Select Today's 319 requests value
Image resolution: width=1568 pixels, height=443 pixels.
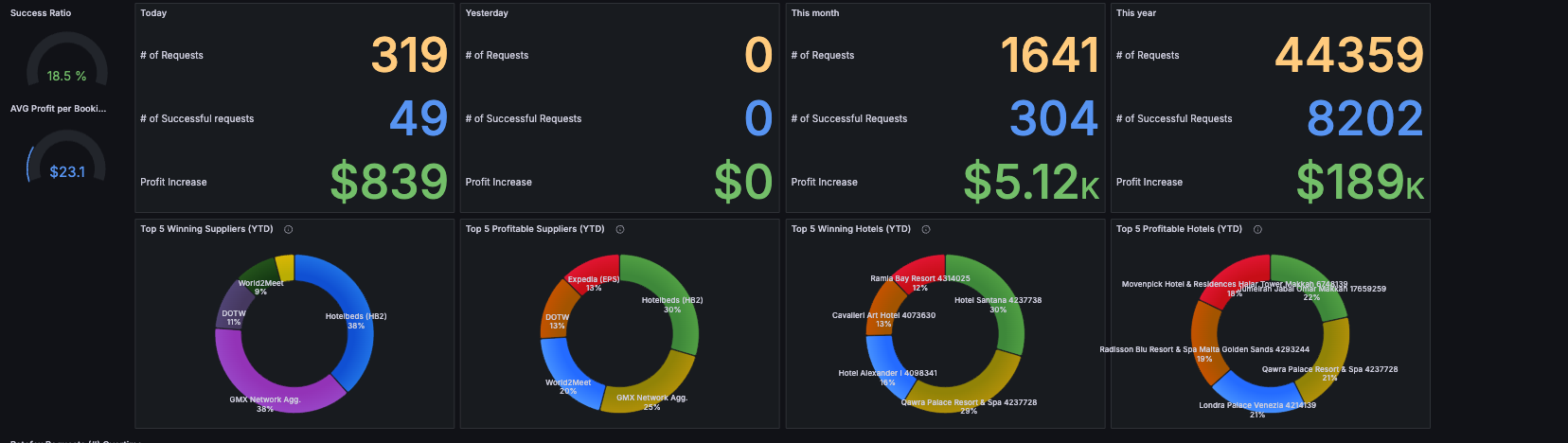point(409,55)
